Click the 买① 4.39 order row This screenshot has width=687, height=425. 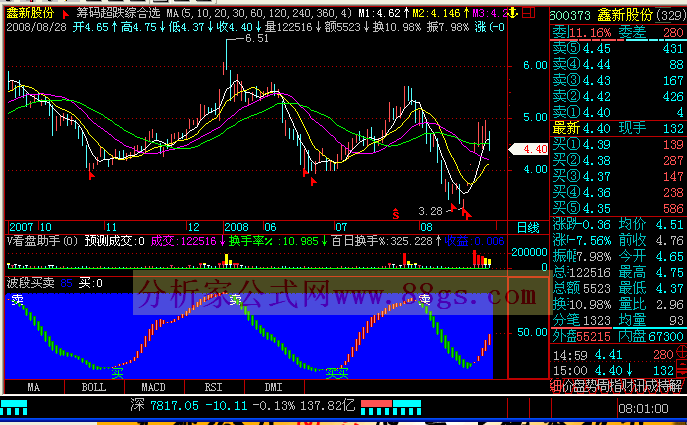[618, 145]
